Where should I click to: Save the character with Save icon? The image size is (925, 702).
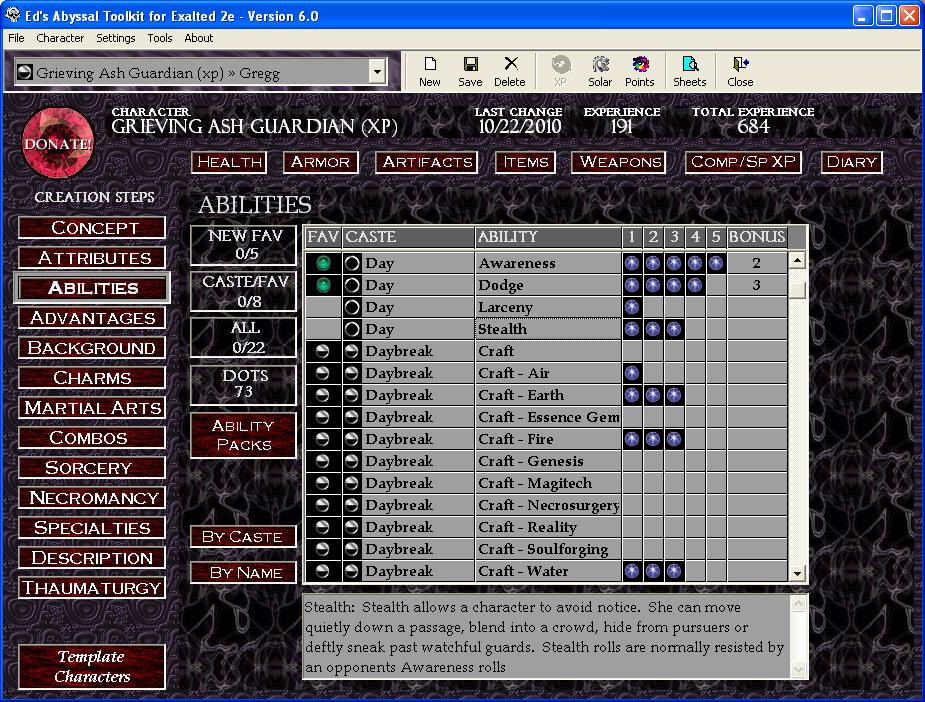tap(470, 71)
